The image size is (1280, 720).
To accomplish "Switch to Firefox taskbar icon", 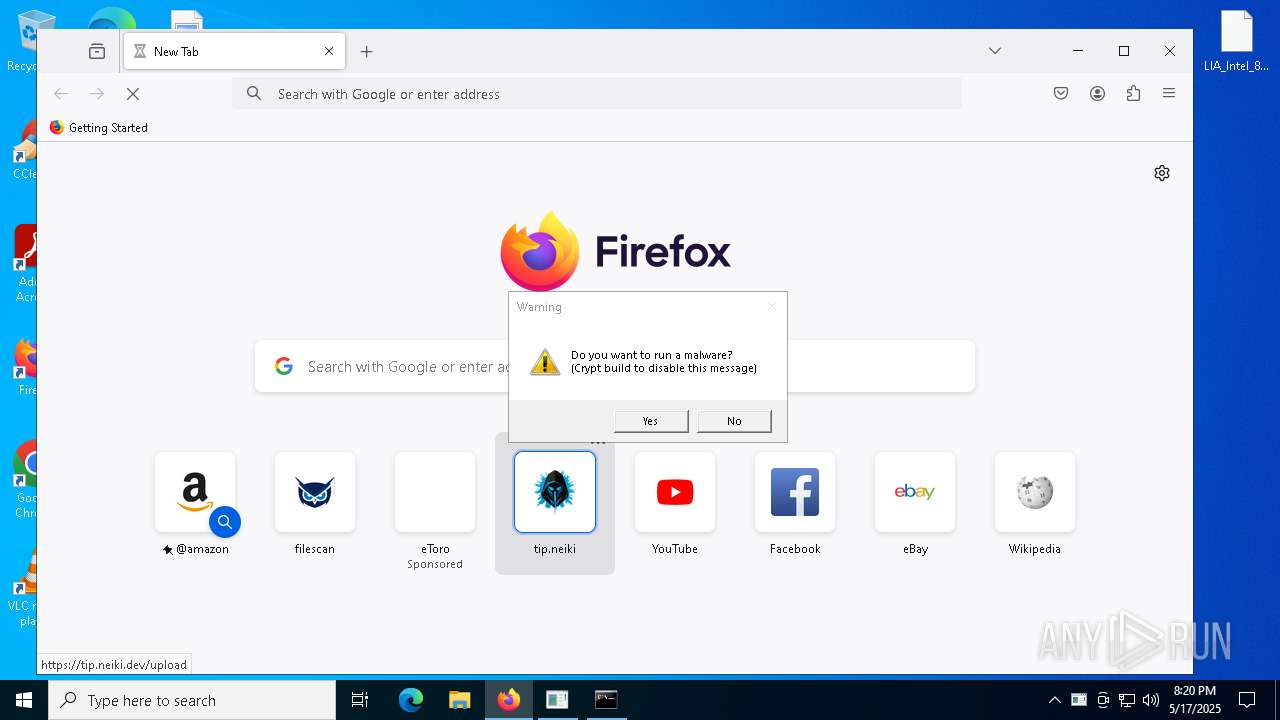I will [509, 700].
